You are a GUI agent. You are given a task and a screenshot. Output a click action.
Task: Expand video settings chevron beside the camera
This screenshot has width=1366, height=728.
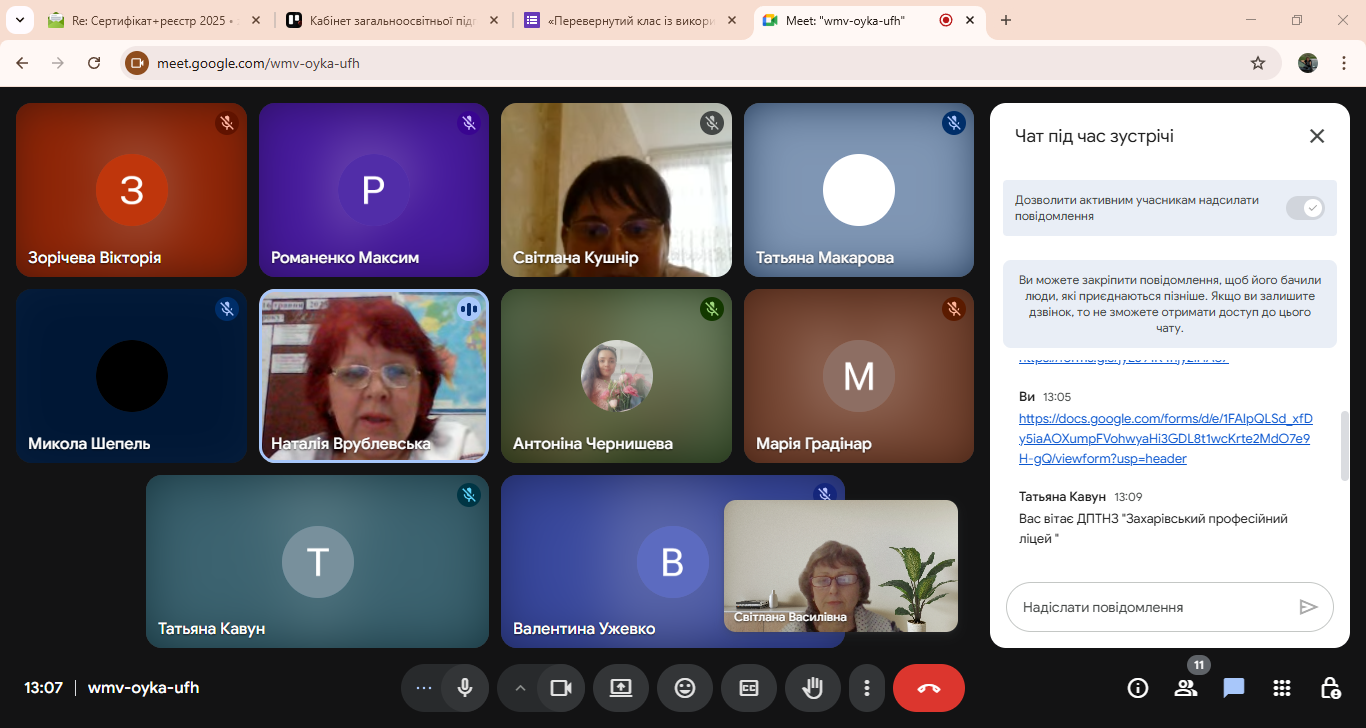coord(520,688)
